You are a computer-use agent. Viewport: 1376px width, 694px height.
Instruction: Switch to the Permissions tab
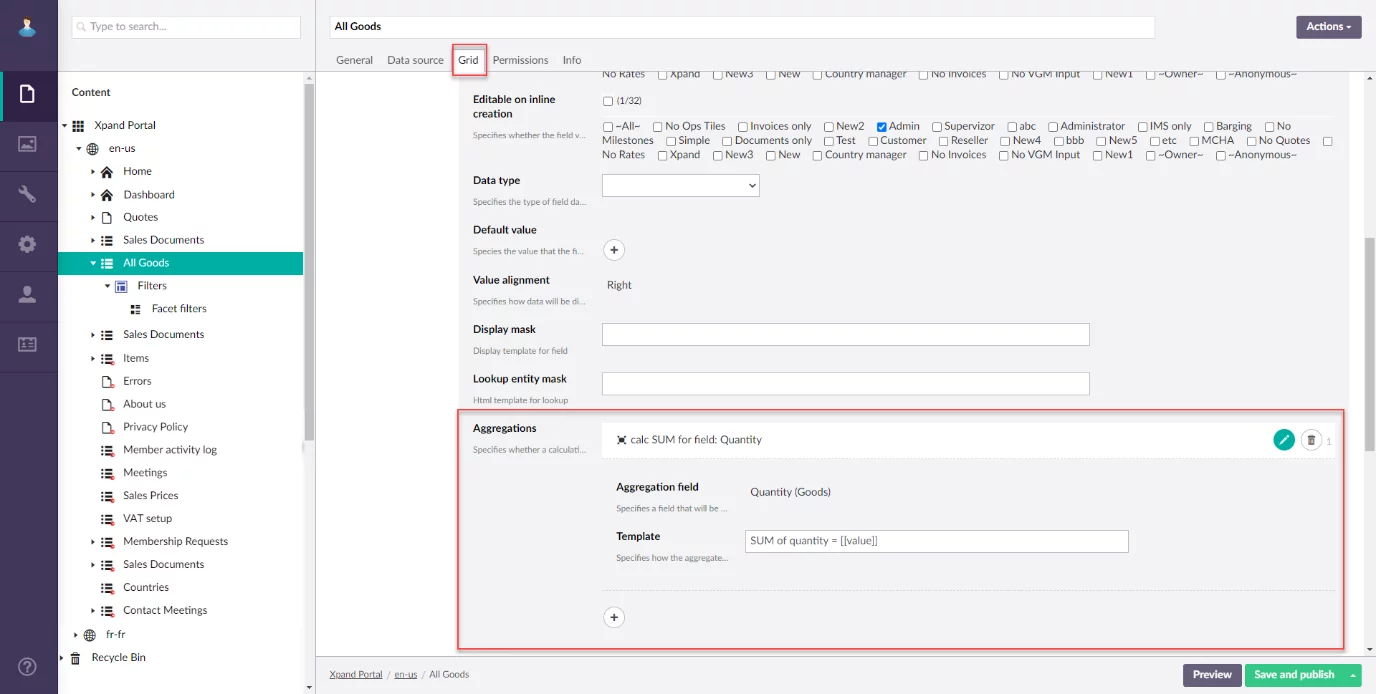click(x=520, y=60)
